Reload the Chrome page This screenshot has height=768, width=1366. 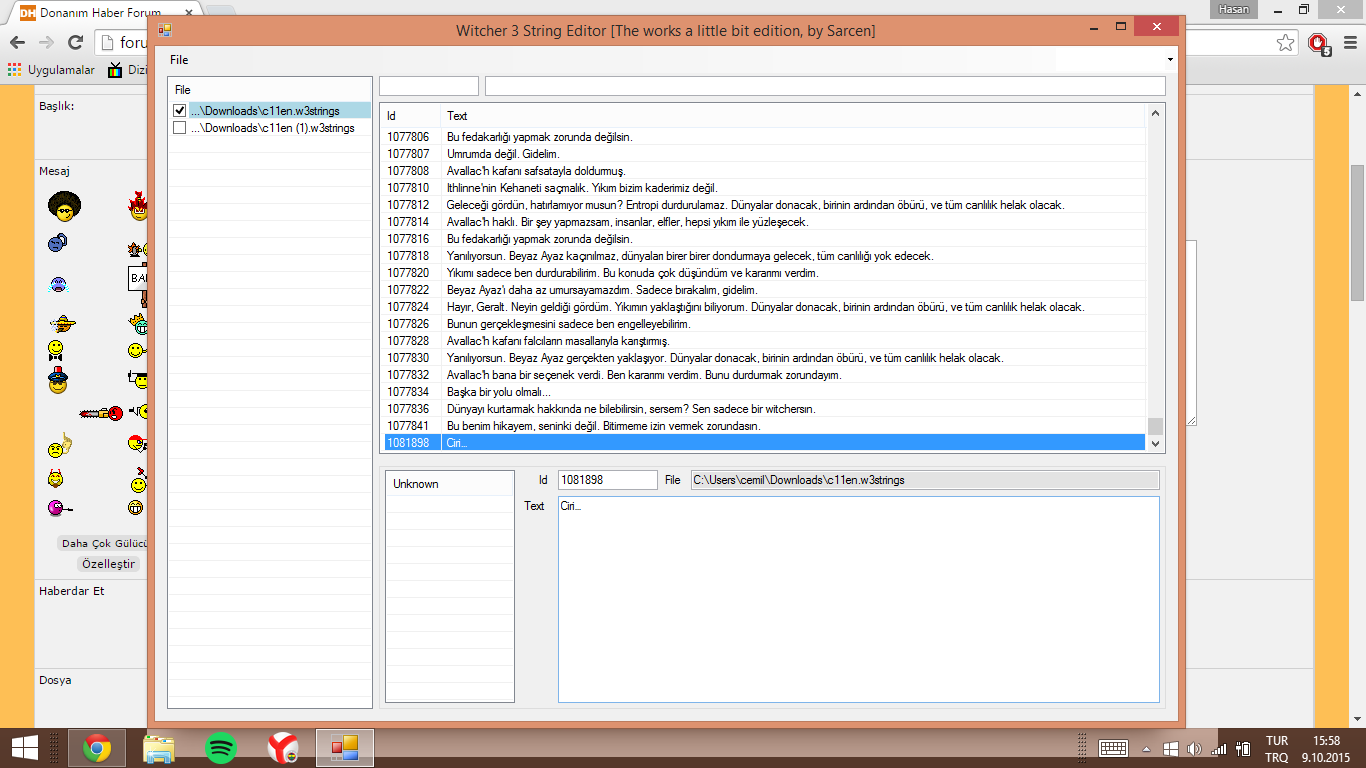click(x=75, y=43)
